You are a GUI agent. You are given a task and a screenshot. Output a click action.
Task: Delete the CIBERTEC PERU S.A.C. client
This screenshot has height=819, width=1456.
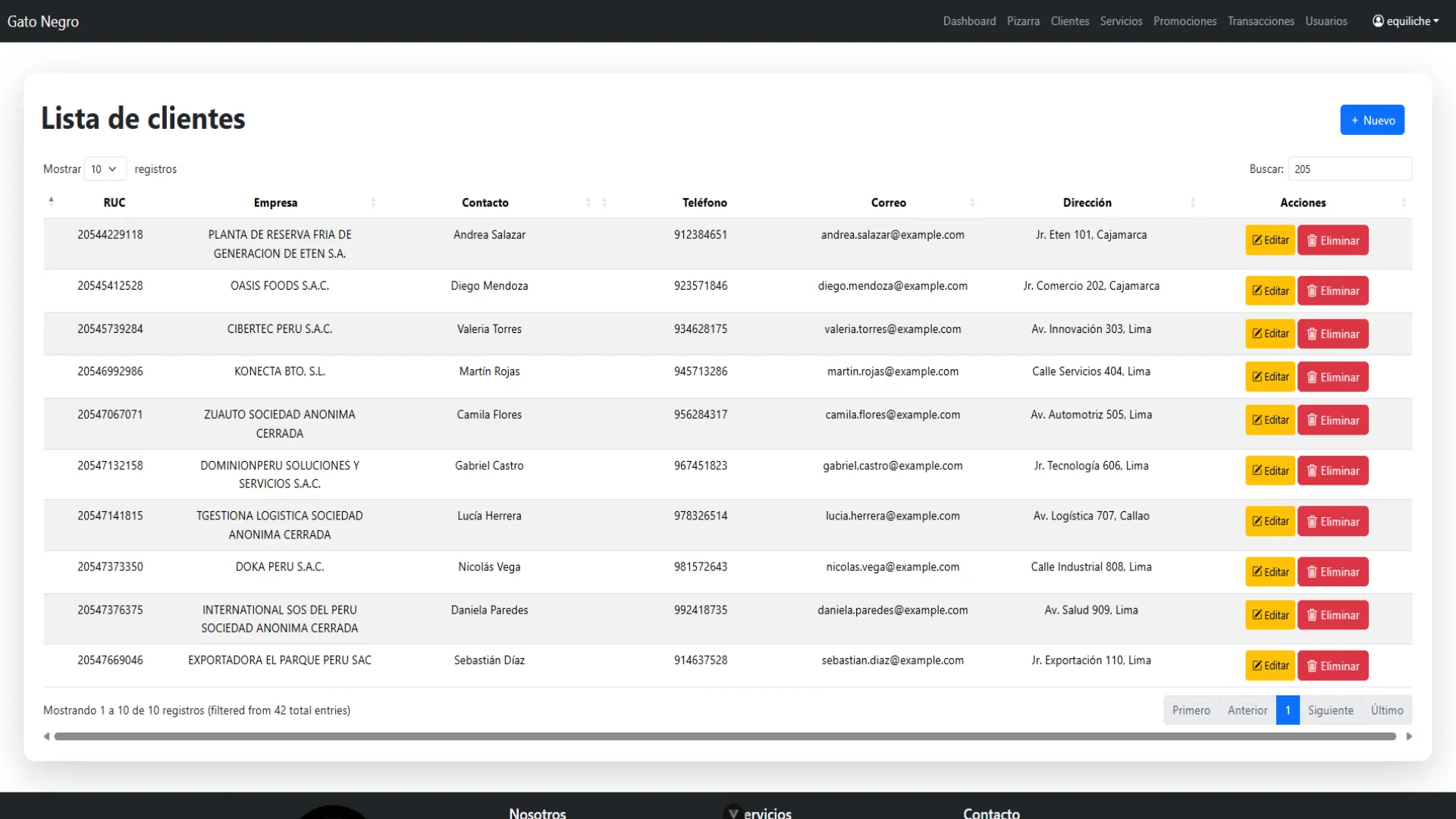pyautogui.click(x=1332, y=334)
